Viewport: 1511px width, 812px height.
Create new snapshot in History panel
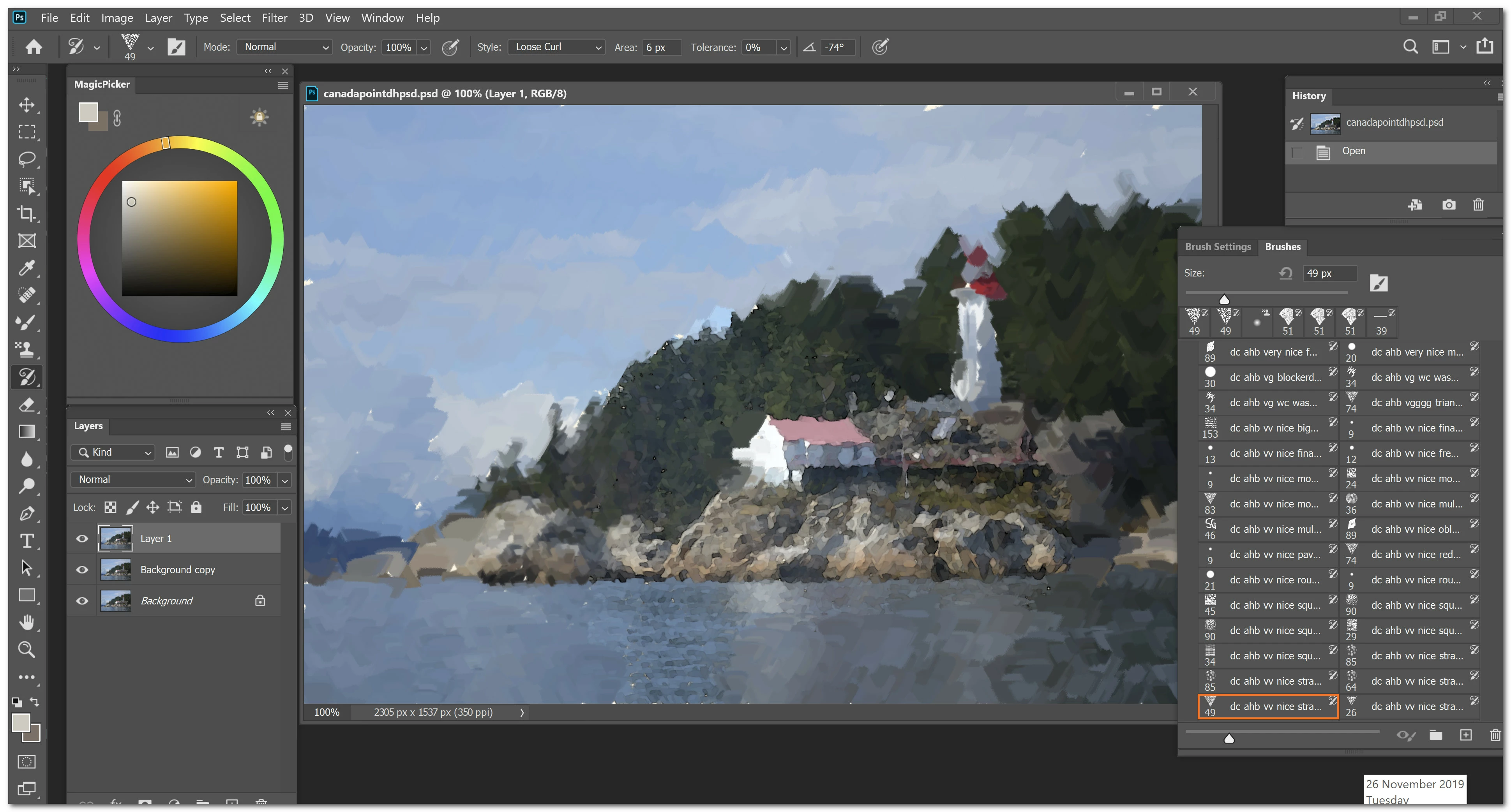tap(1448, 204)
